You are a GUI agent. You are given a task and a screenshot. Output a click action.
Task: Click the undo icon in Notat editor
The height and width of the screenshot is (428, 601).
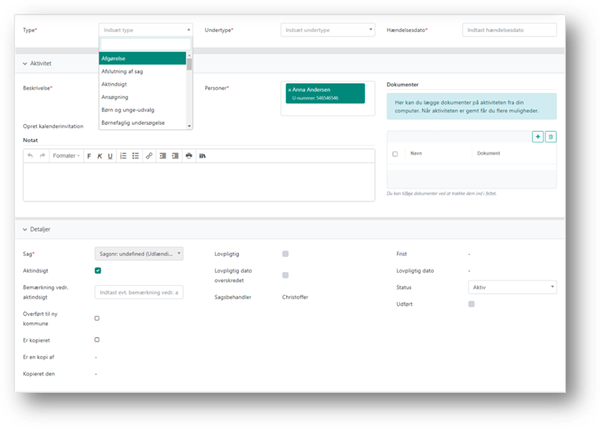click(31, 156)
